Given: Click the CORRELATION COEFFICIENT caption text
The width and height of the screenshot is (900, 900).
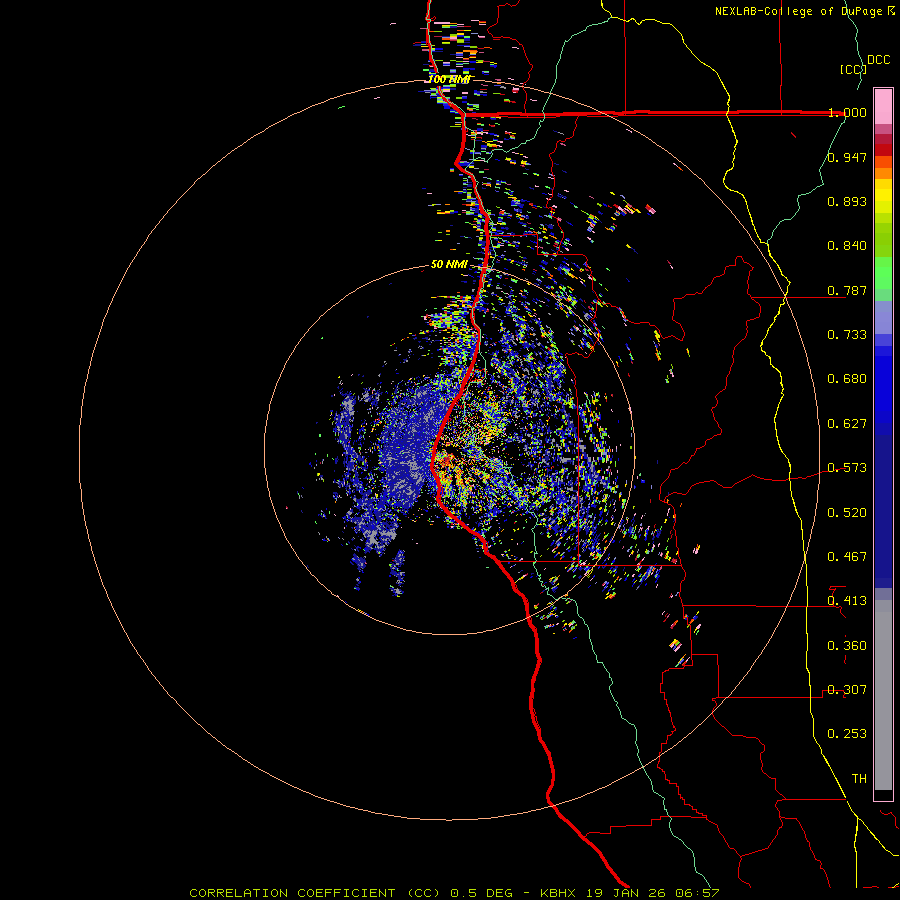Looking at the screenshot, I should pyautogui.click(x=292, y=893).
